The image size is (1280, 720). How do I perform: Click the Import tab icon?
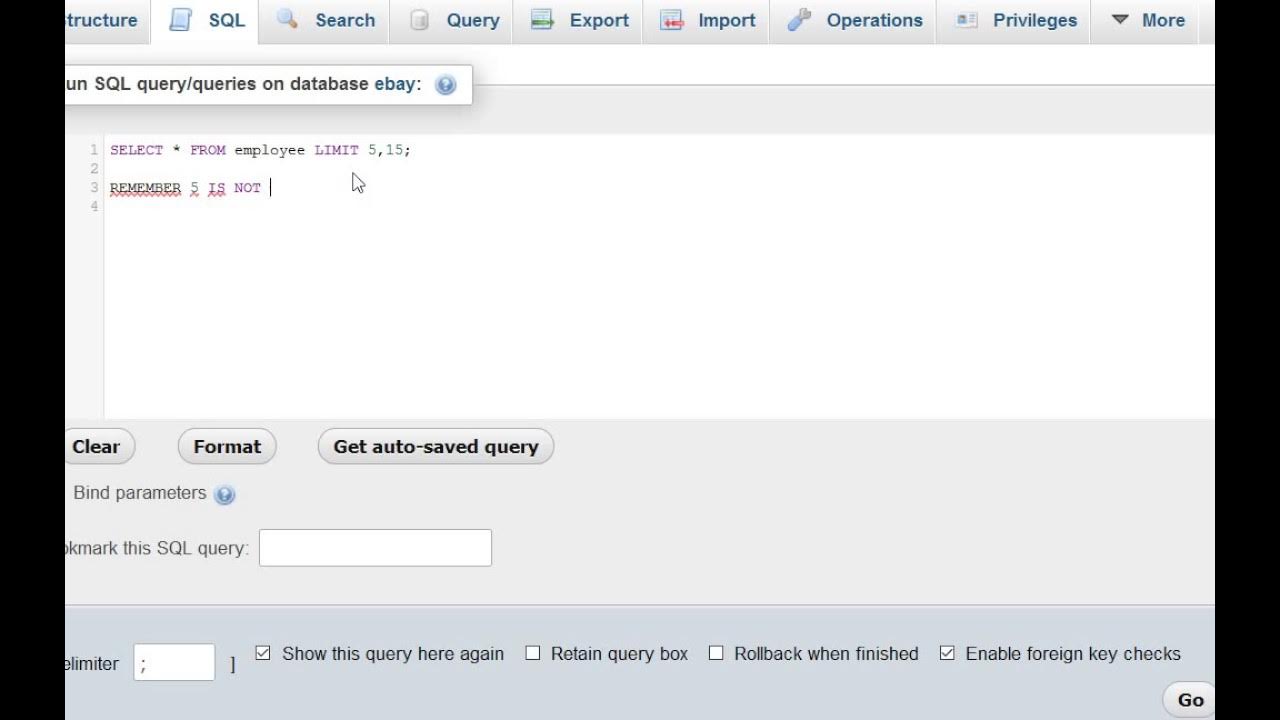(x=672, y=20)
